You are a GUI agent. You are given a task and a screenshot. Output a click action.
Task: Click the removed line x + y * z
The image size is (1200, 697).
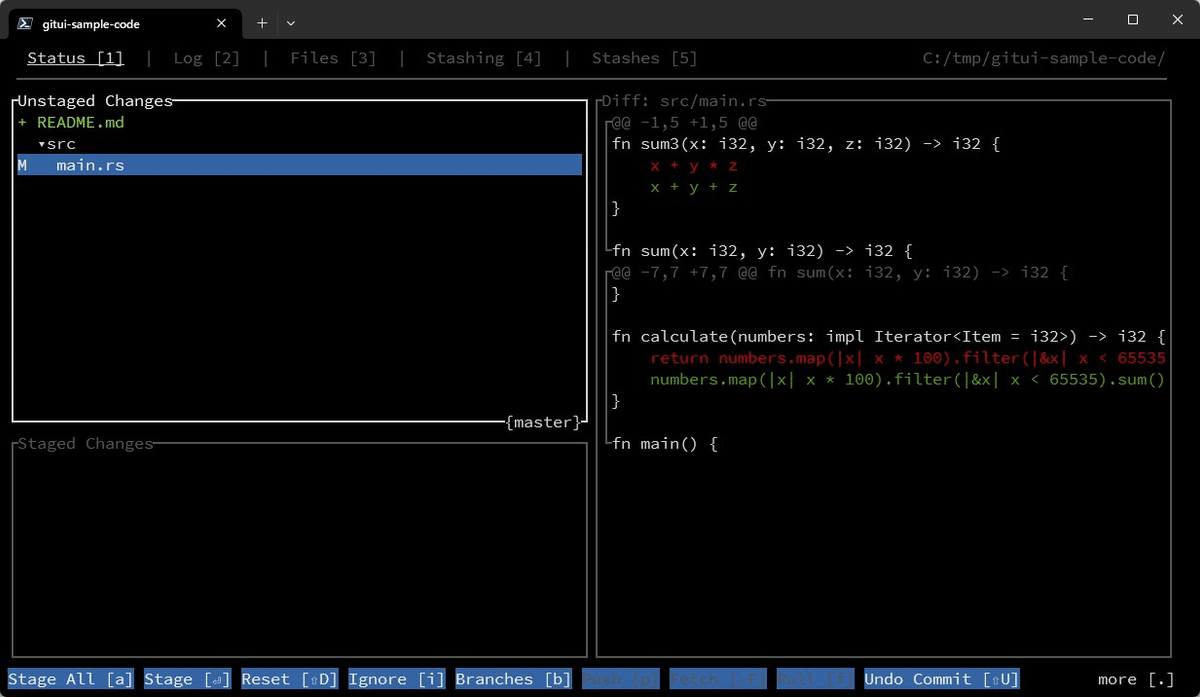(x=694, y=165)
